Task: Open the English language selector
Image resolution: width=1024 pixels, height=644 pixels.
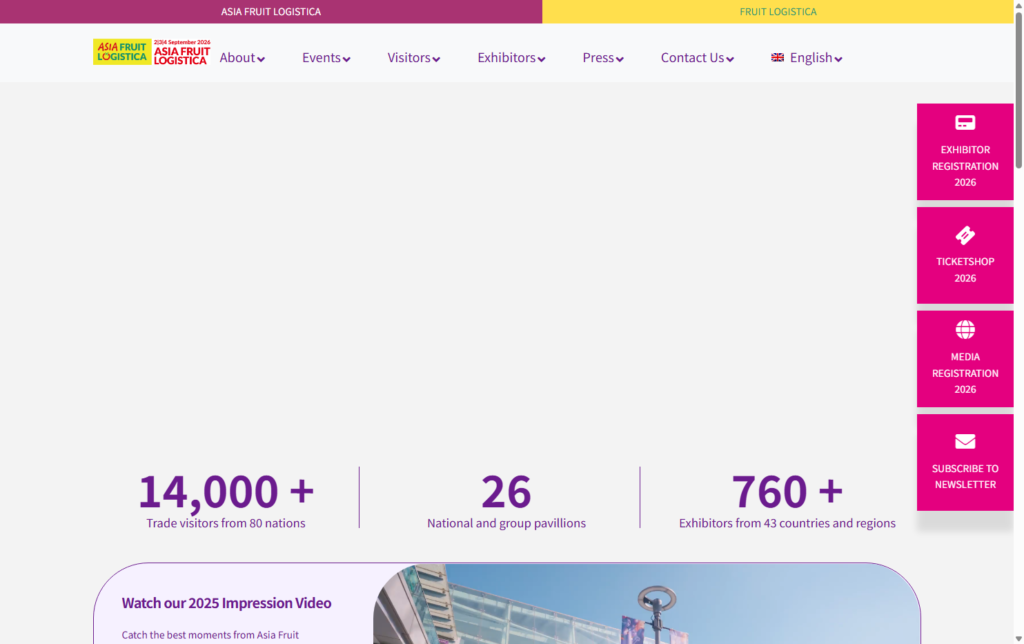Action: 815,58
